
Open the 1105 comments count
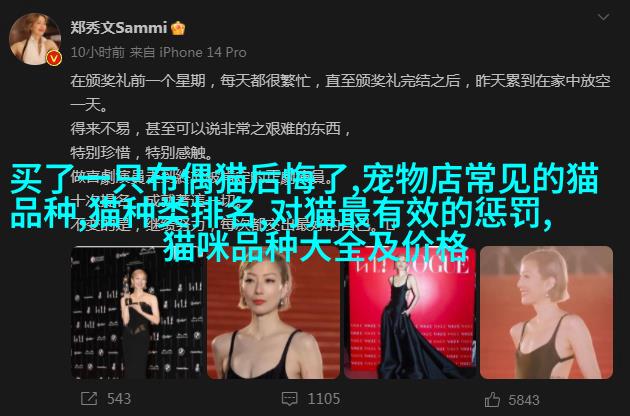coord(324,399)
